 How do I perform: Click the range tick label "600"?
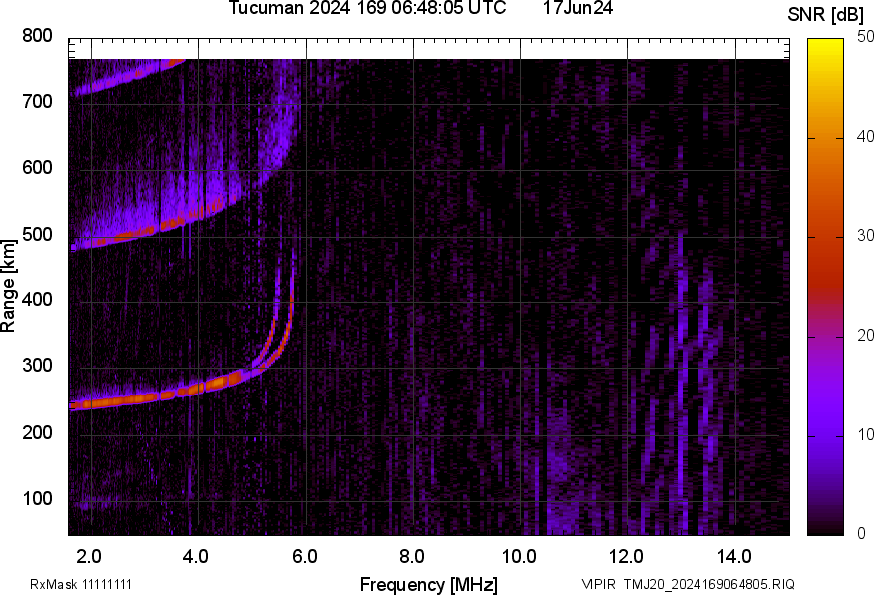pos(37,168)
